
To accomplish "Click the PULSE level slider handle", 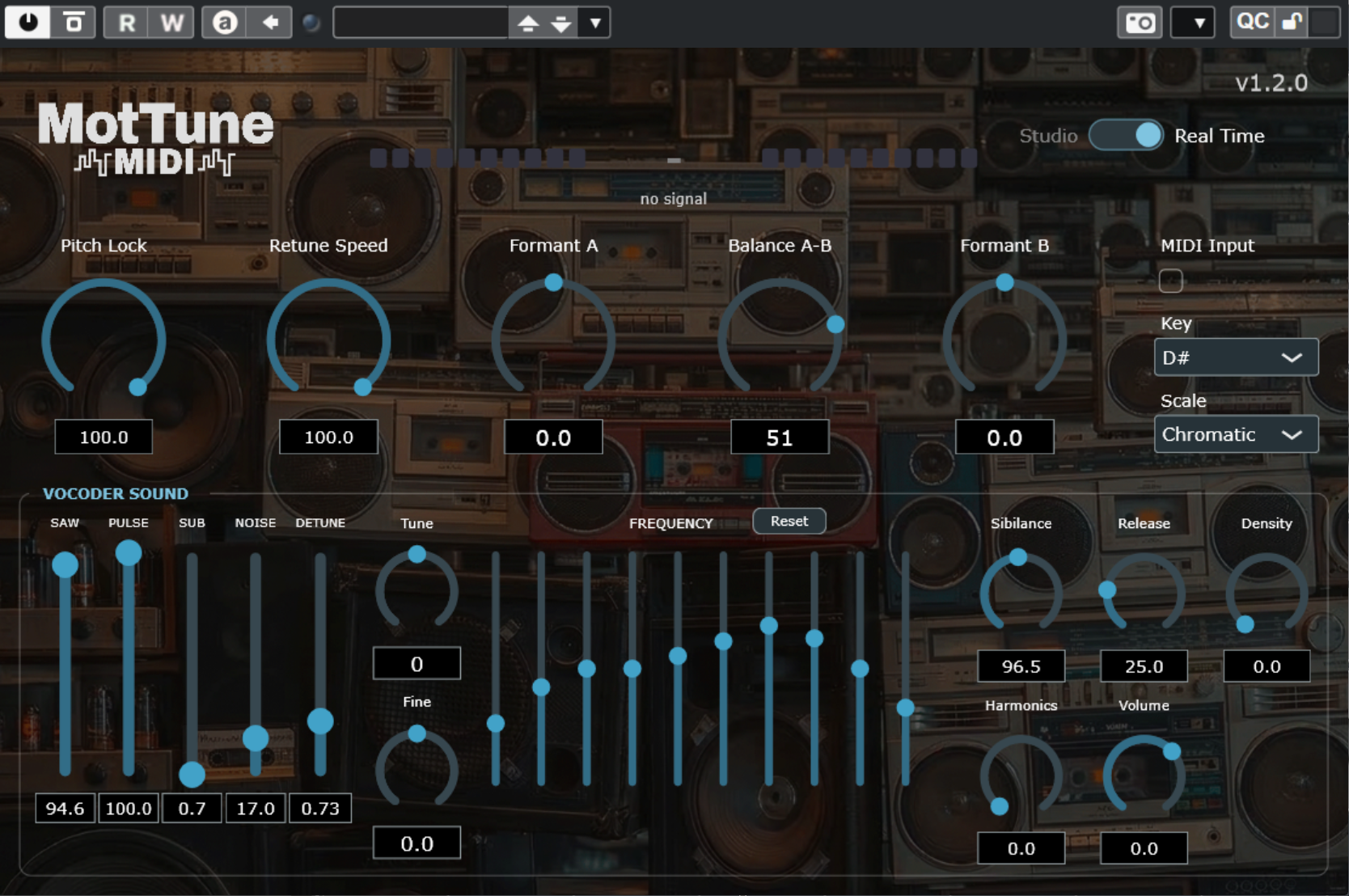I will [129, 552].
